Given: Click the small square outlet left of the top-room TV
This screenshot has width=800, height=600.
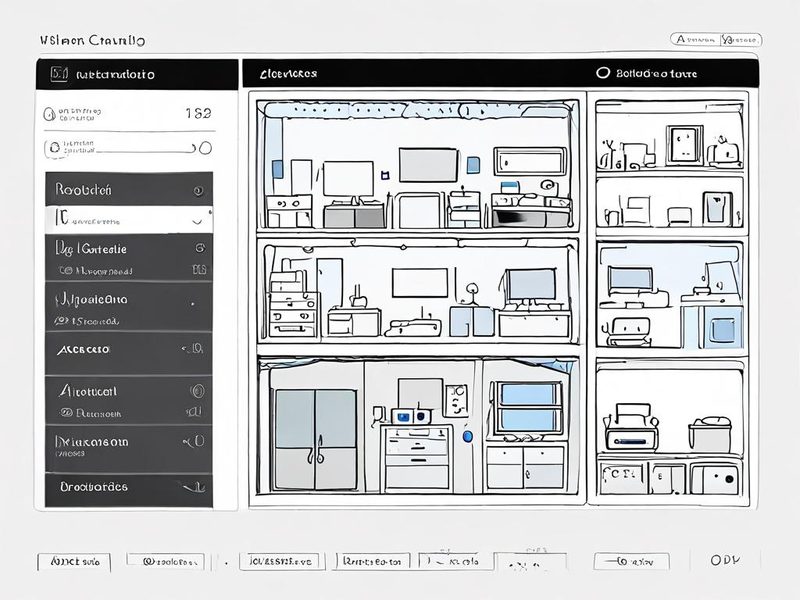Looking at the screenshot, I should [386, 176].
